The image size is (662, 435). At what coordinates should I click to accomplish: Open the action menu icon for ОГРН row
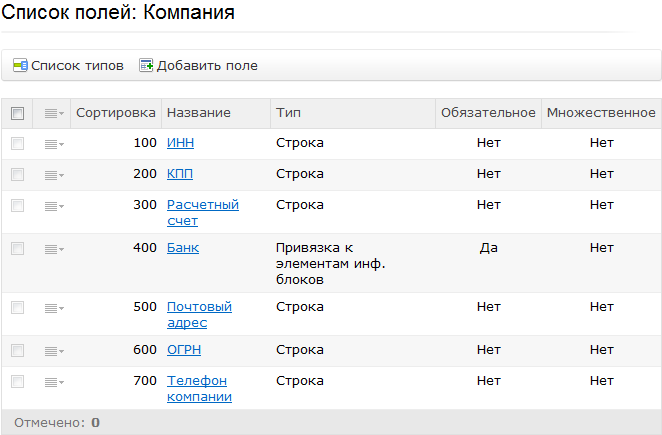coord(54,351)
